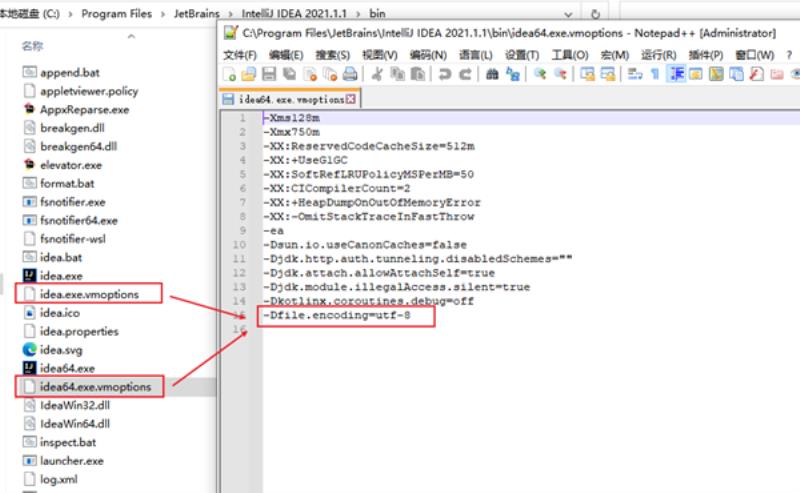Image resolution: width=800 pixels, height=493 pixels.
Task: Place the cursor on line -Dfile.encoding=utf-8
Action: [x=337, y=315]
